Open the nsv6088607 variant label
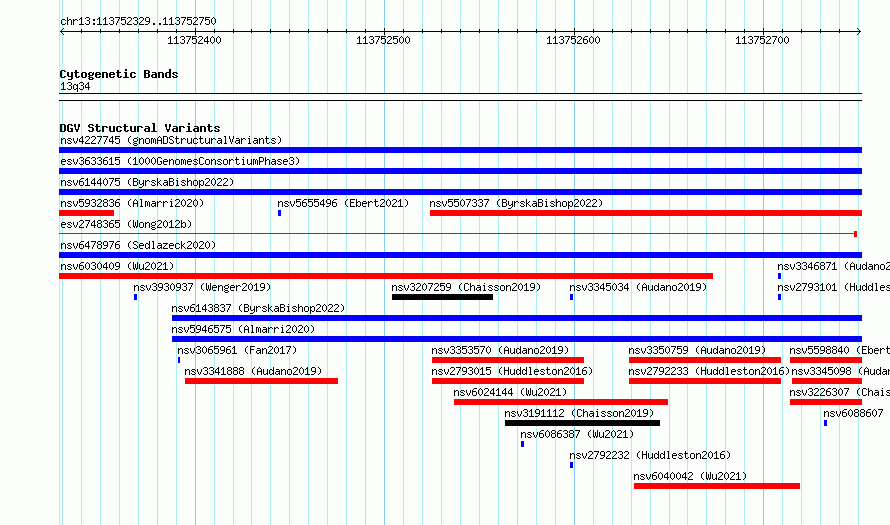The width and height of the screenshot is (890, 525). [x=853, y=413]
